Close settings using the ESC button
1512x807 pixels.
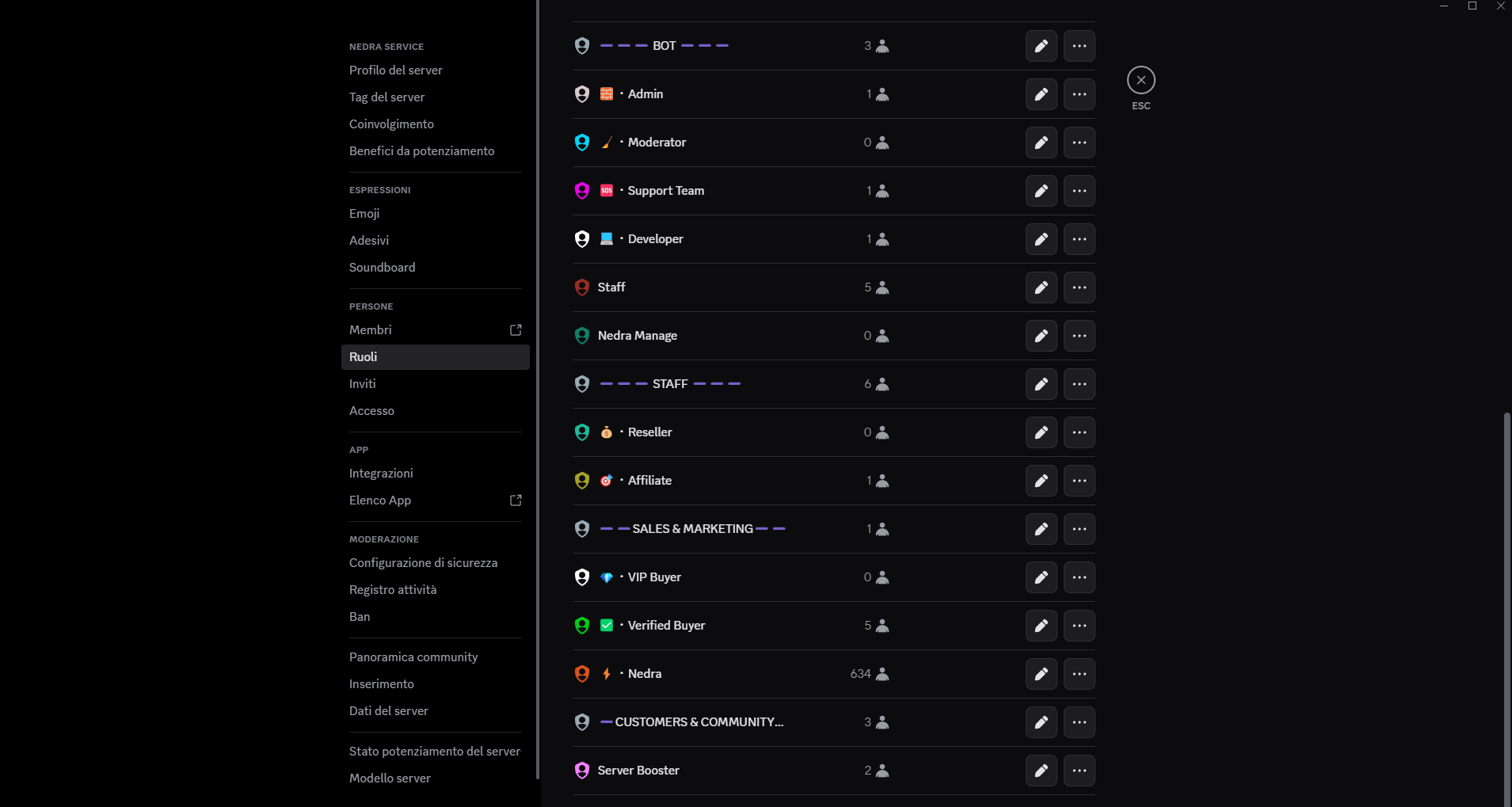1141,79
